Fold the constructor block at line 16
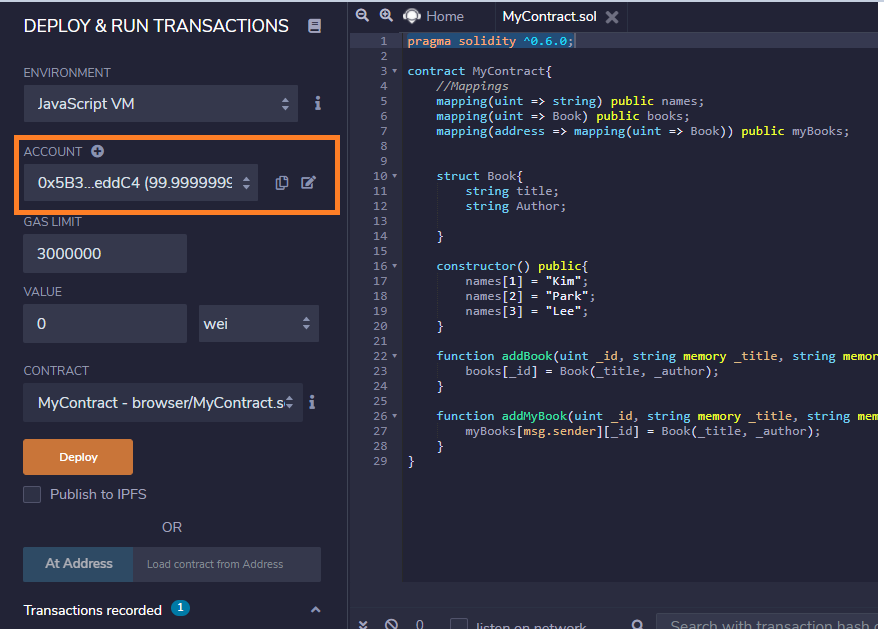 coord(395,266)
